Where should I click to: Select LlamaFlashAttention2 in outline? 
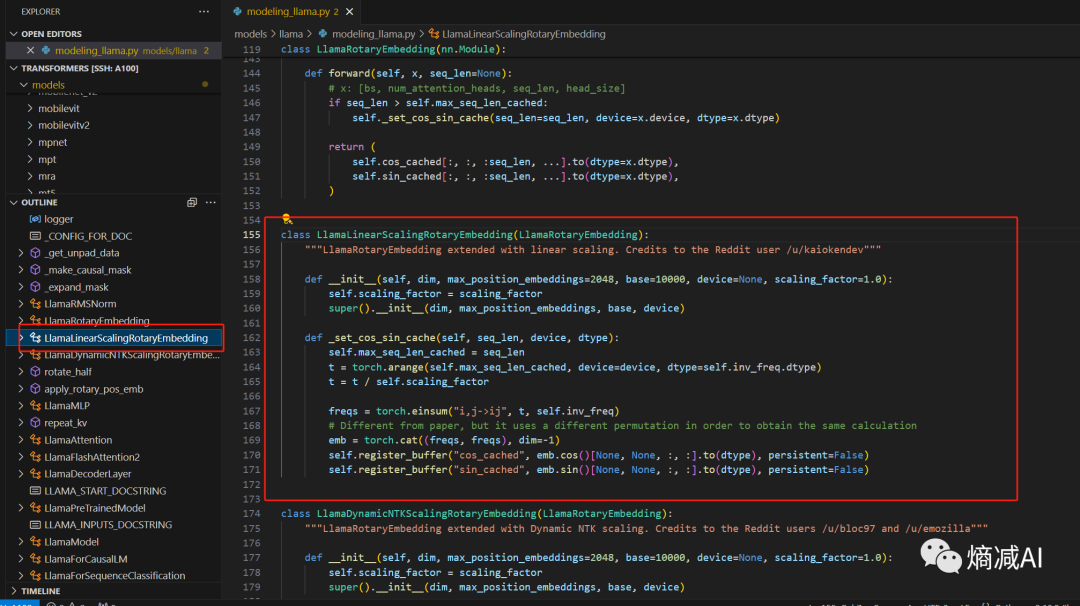(92, 457)
